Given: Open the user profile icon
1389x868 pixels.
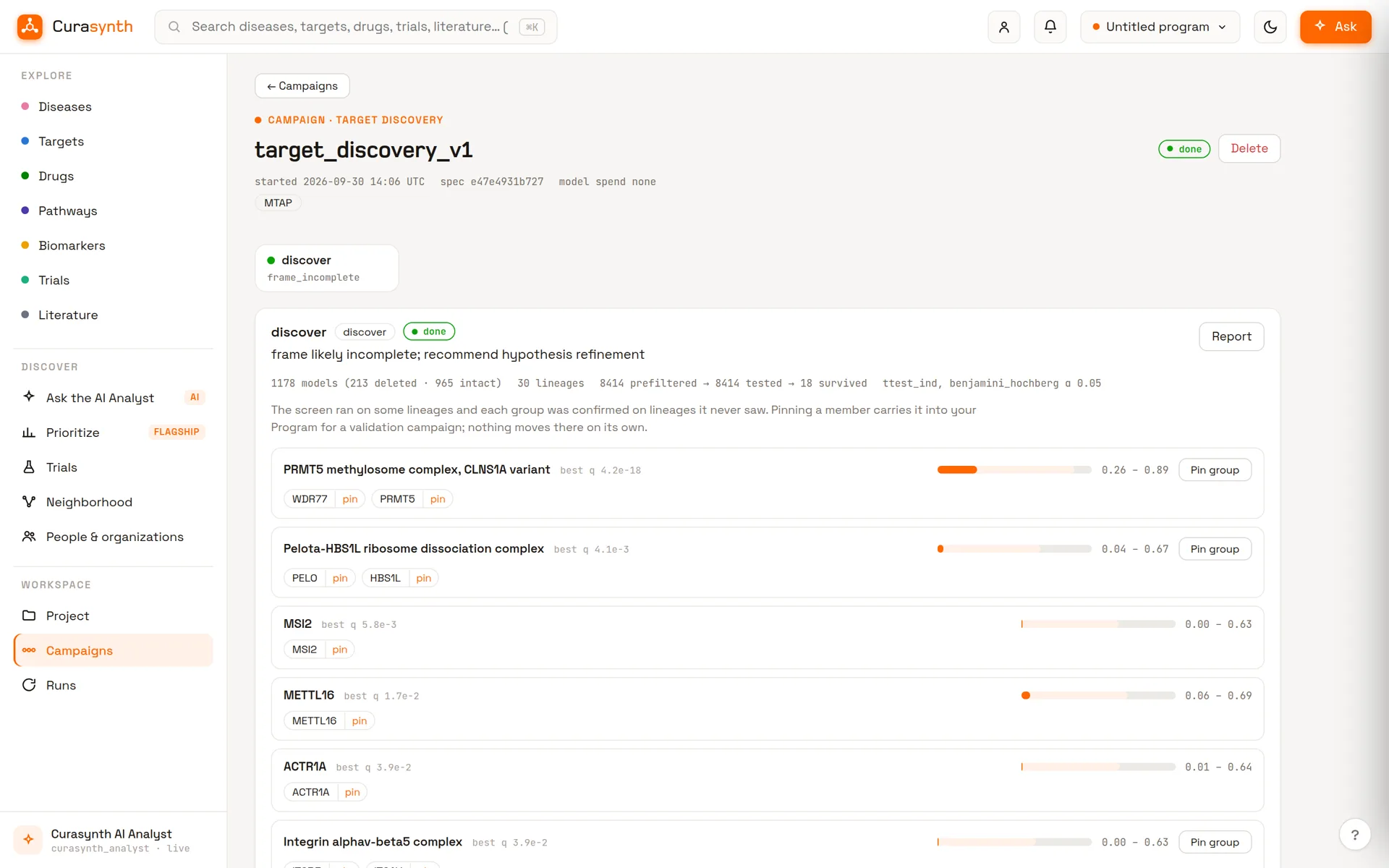Looking at the screenshot, I should 1004,27.
